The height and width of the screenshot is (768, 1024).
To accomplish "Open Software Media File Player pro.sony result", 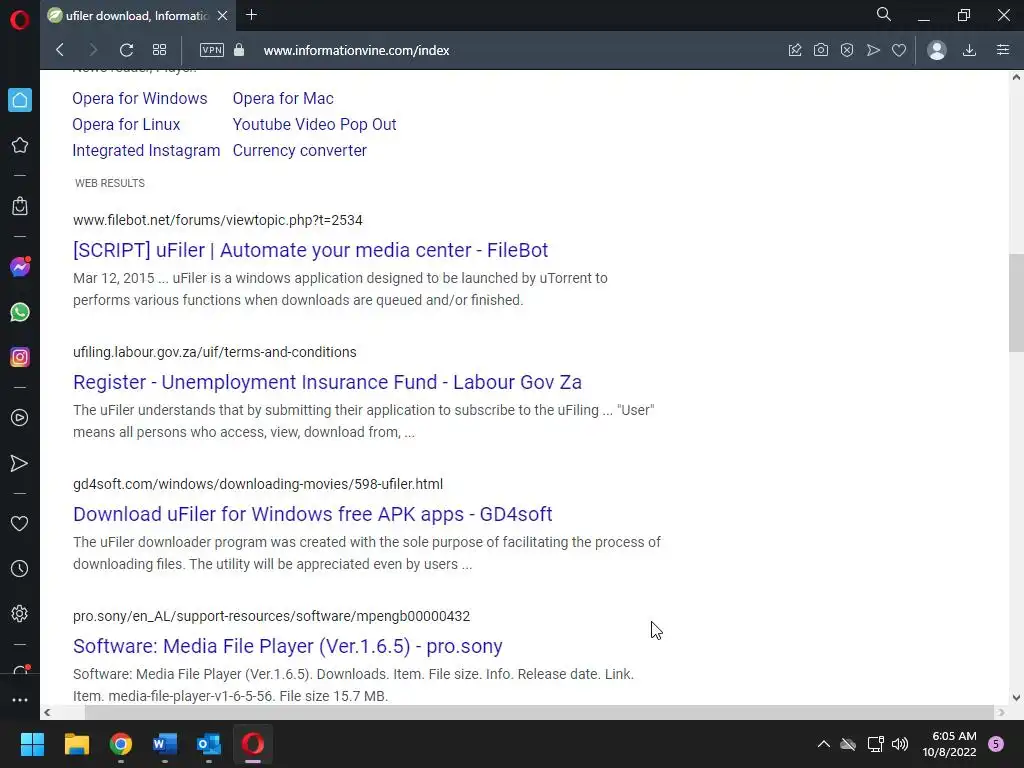I will [x=287, y=646].
